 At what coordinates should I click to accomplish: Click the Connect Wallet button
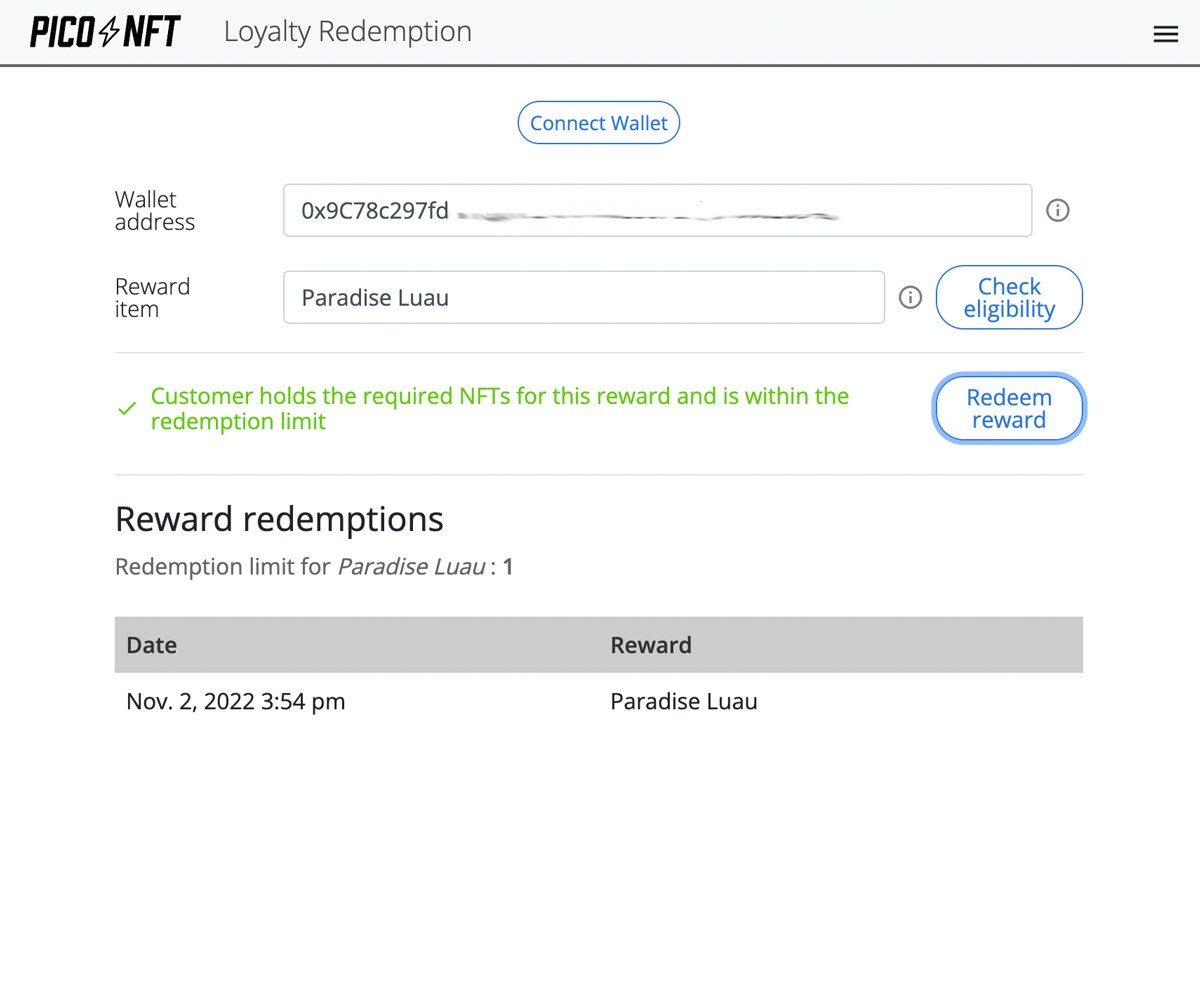(x=598, y=122)
